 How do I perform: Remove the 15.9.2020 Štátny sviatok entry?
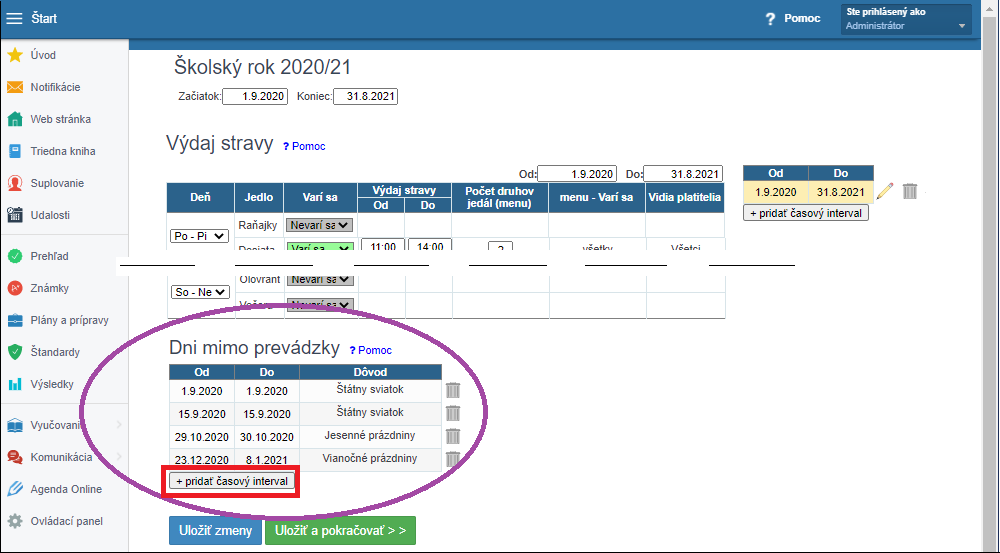click(x=453, y=413)
